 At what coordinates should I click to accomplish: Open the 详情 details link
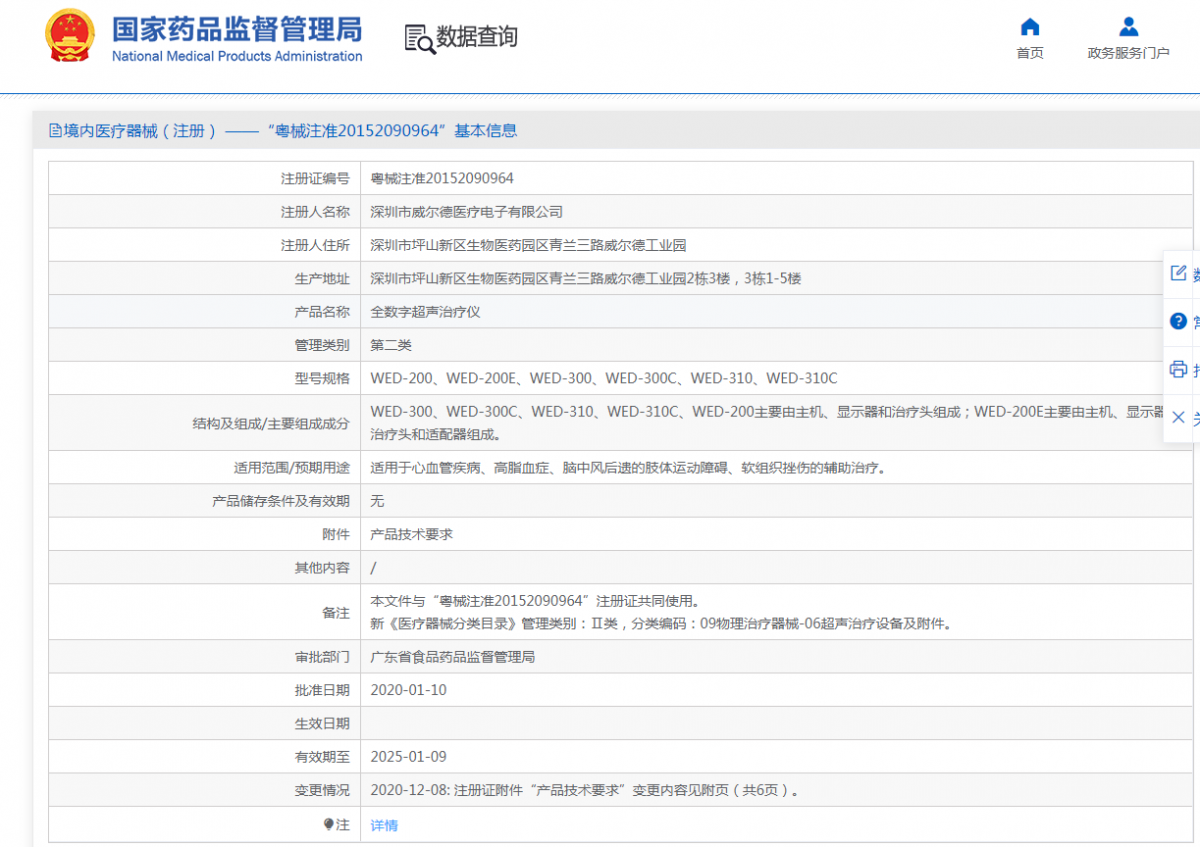point(383,823)
